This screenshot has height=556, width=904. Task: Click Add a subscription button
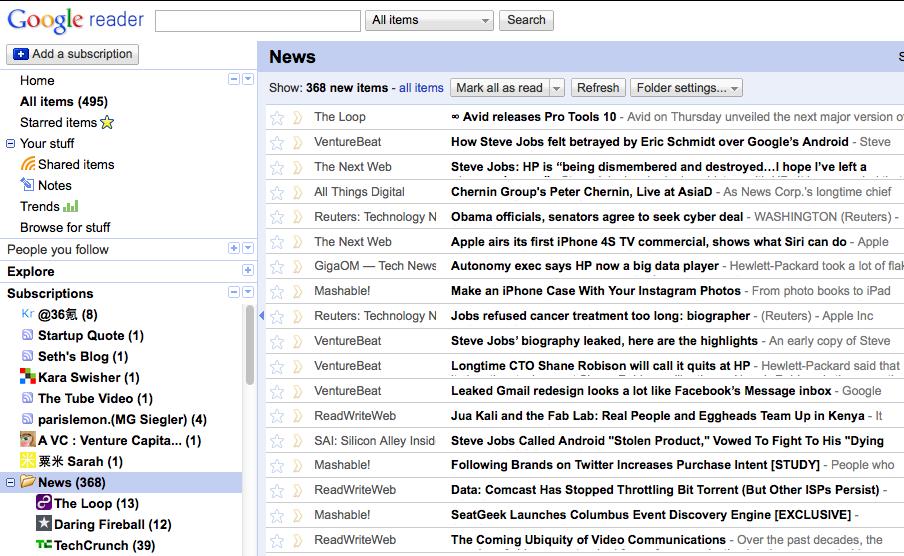pos(73,54)
